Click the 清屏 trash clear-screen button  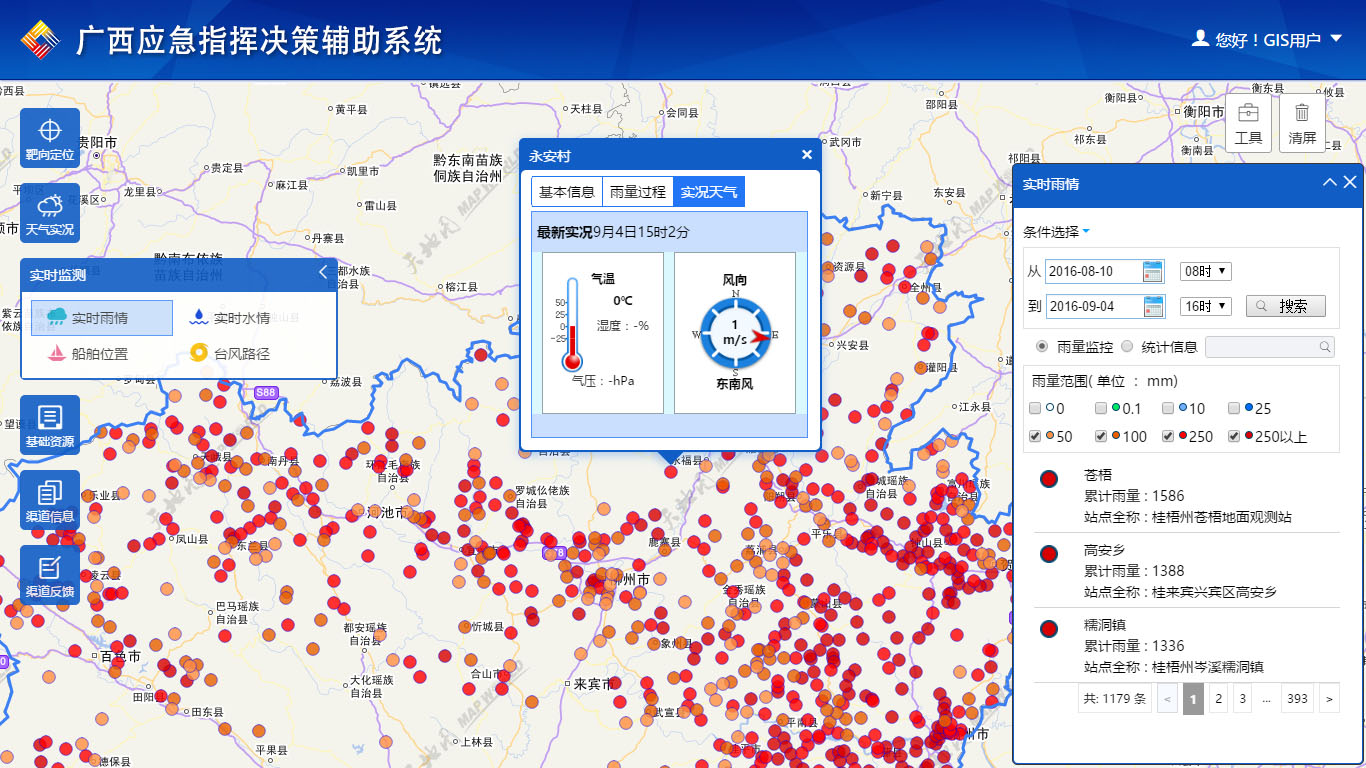click(1302, 123)
